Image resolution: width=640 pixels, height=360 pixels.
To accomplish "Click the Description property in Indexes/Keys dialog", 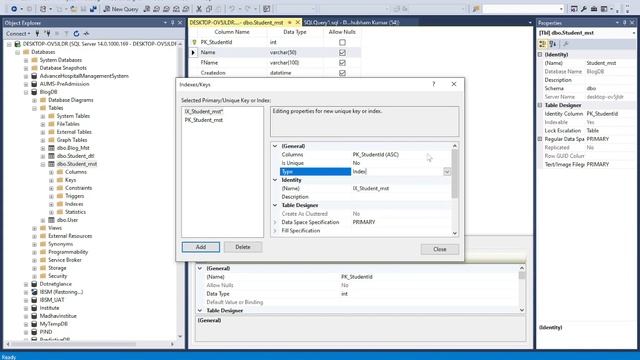I will [365, 197].
